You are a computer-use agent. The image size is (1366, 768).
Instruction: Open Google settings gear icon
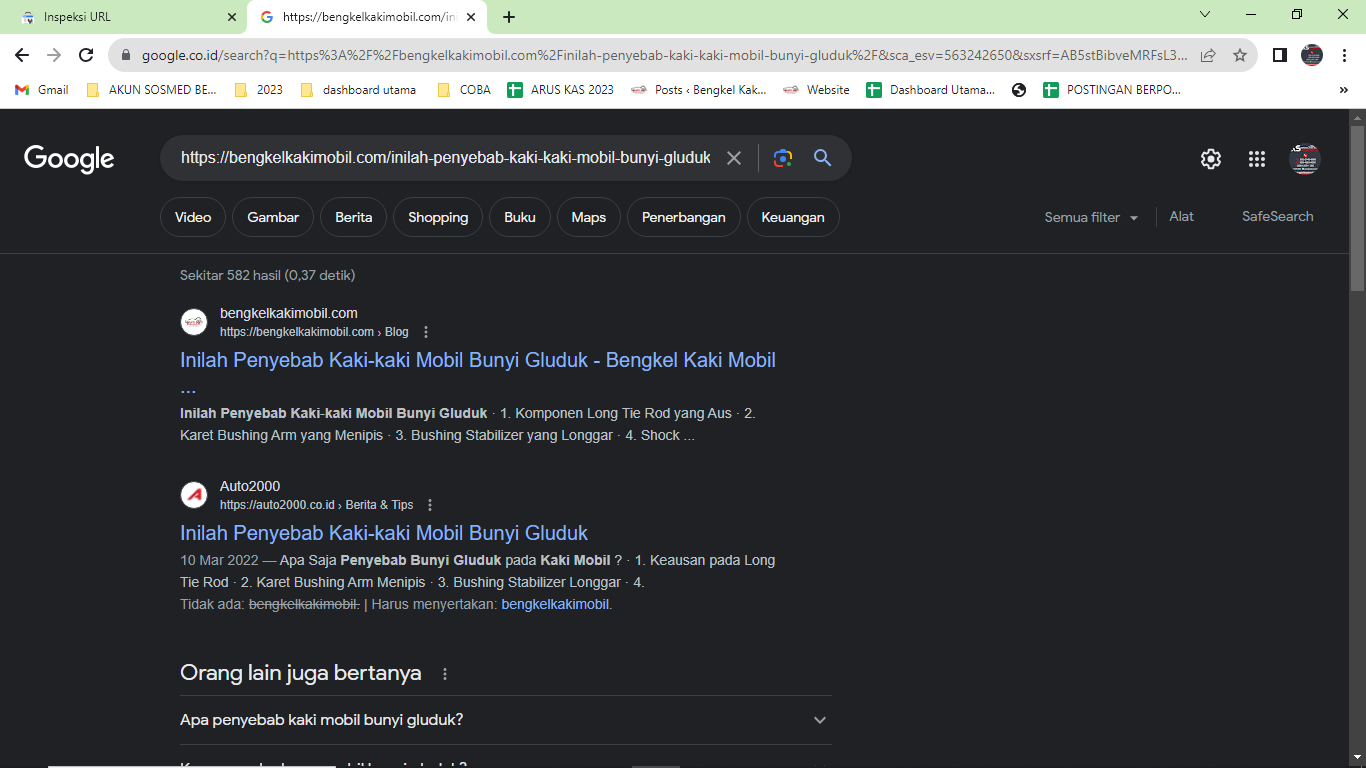pos(1211,159)
